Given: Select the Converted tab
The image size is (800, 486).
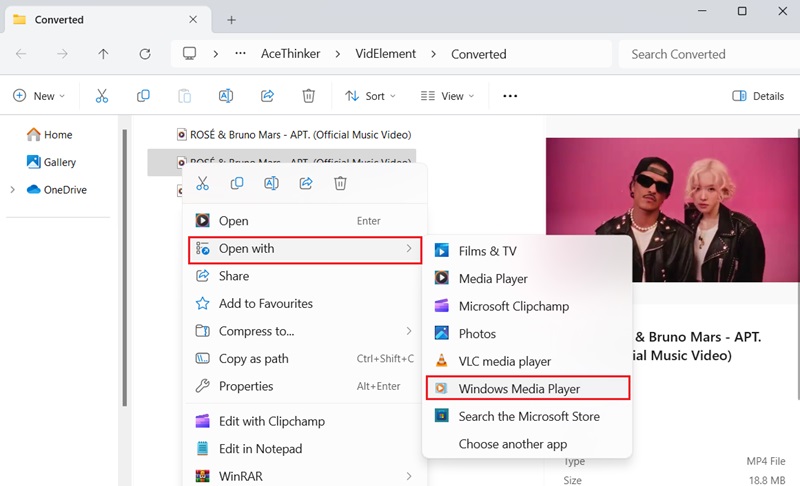Looking at the screenshot, I should (x=108, y=19).
